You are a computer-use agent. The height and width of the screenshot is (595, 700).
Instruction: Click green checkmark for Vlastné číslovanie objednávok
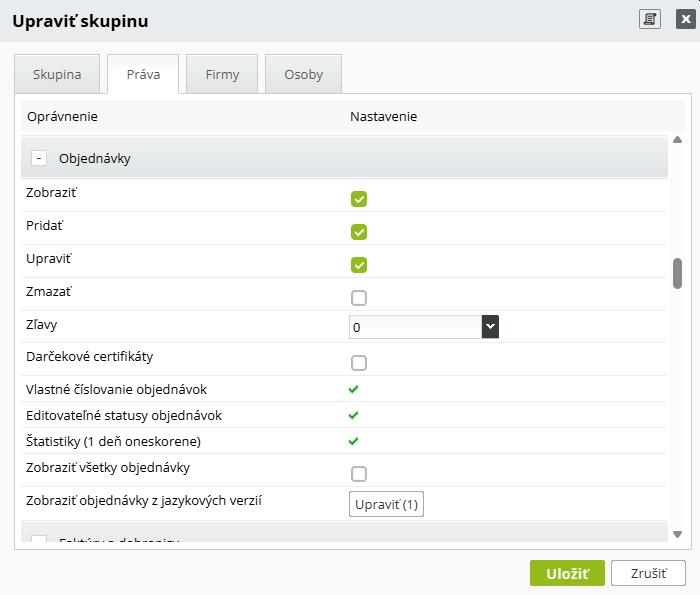tap(354, 389)
